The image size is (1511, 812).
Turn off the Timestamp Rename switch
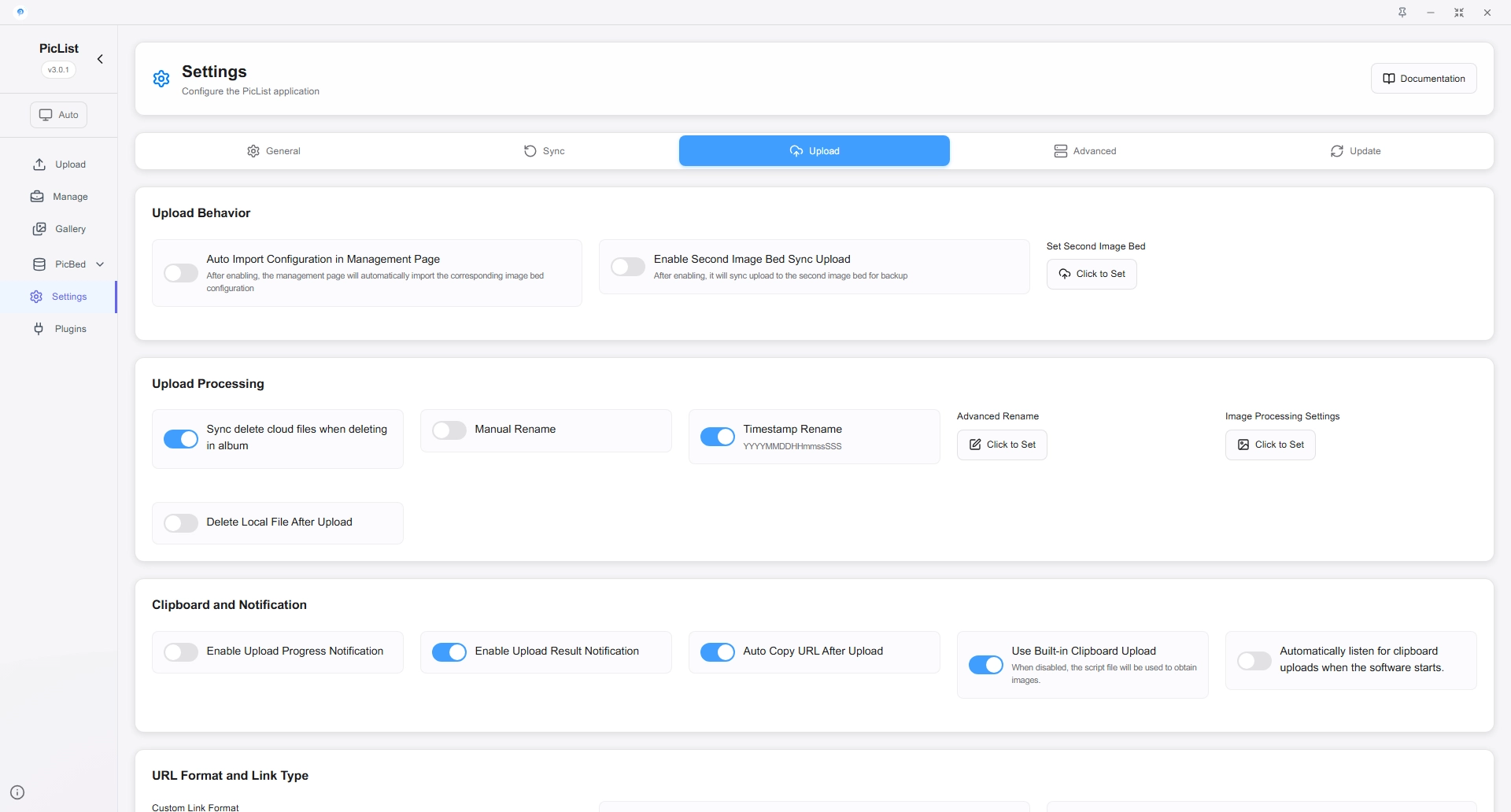(x=718, y=437)
